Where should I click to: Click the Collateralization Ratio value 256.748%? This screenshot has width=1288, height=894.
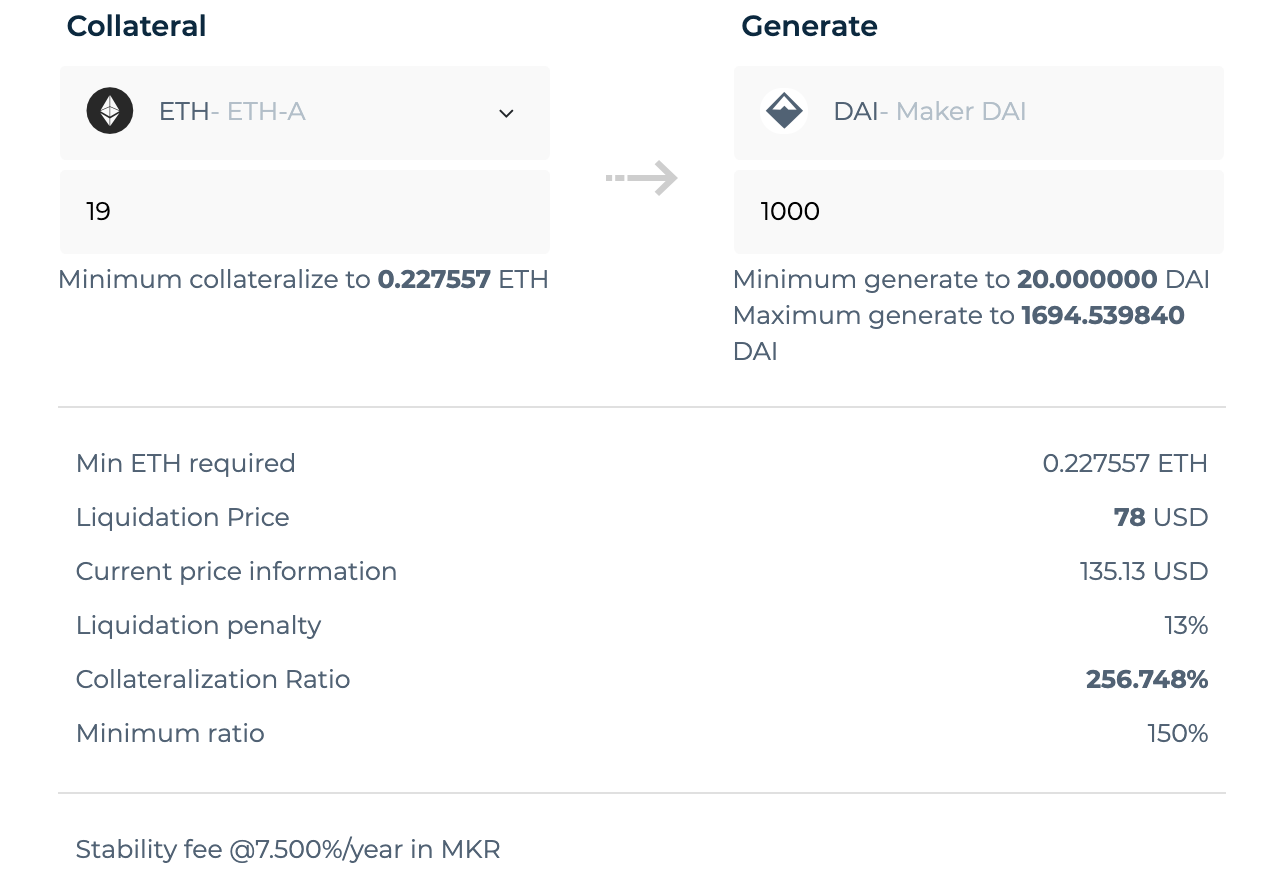point(1147,679)
